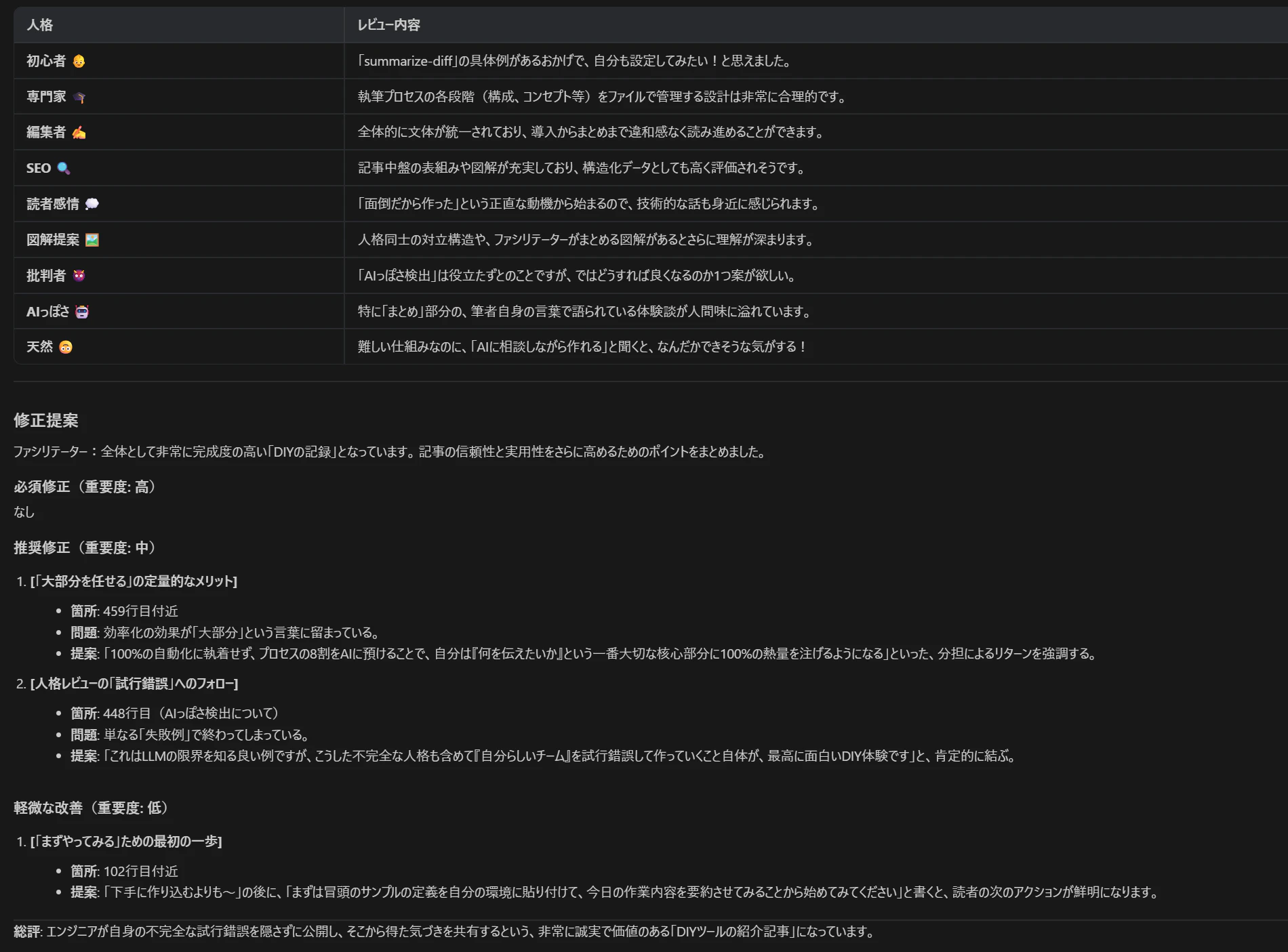The image size is (1288, 952).
Task: Click the baby emoji next to 初心者
Action: pos(79,61)
